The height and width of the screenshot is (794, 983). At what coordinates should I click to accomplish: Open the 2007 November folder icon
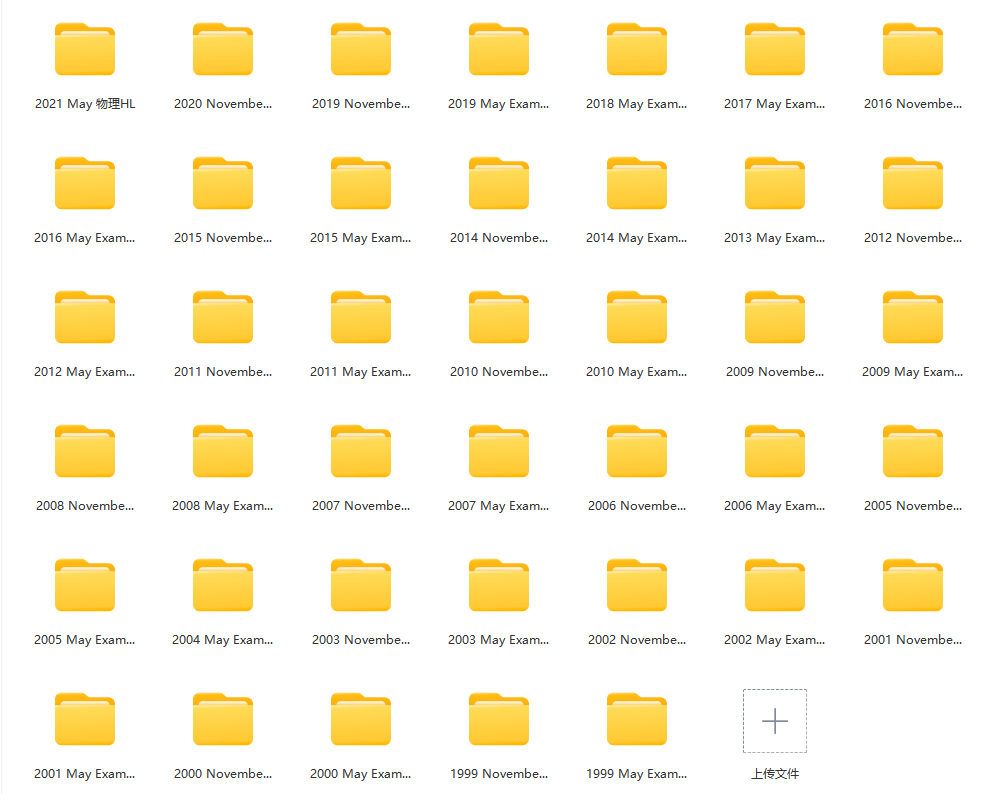click(360, 451)
